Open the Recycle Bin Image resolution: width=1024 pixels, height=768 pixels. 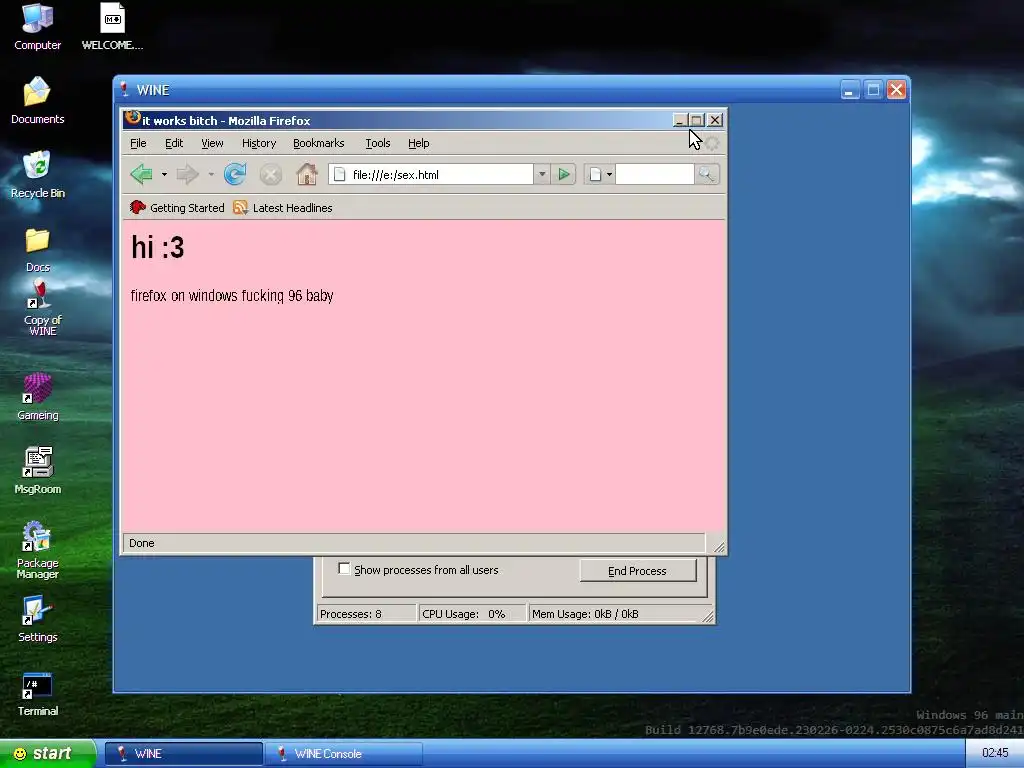pos(37,174)
